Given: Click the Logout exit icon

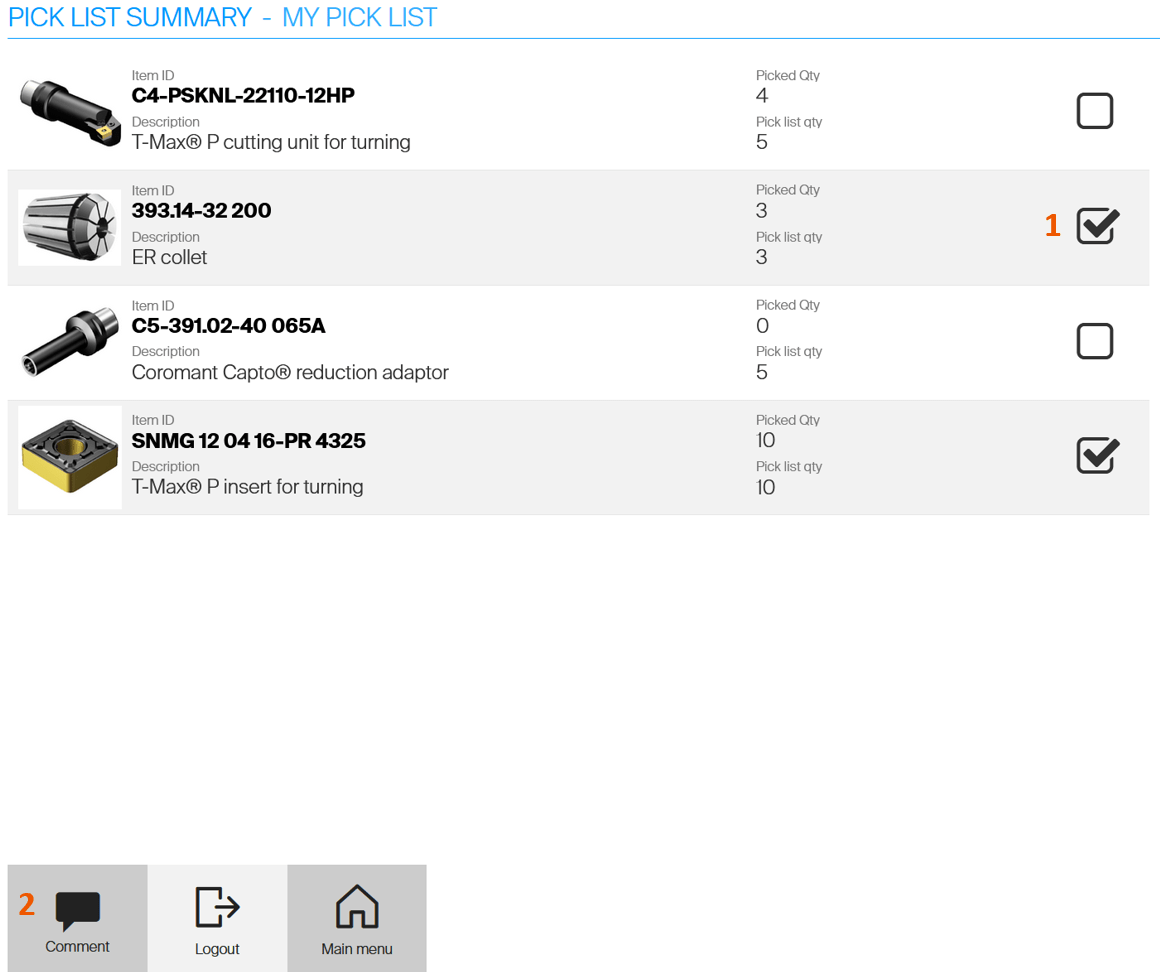Looking at the screenshot, I should pos(217,908).
